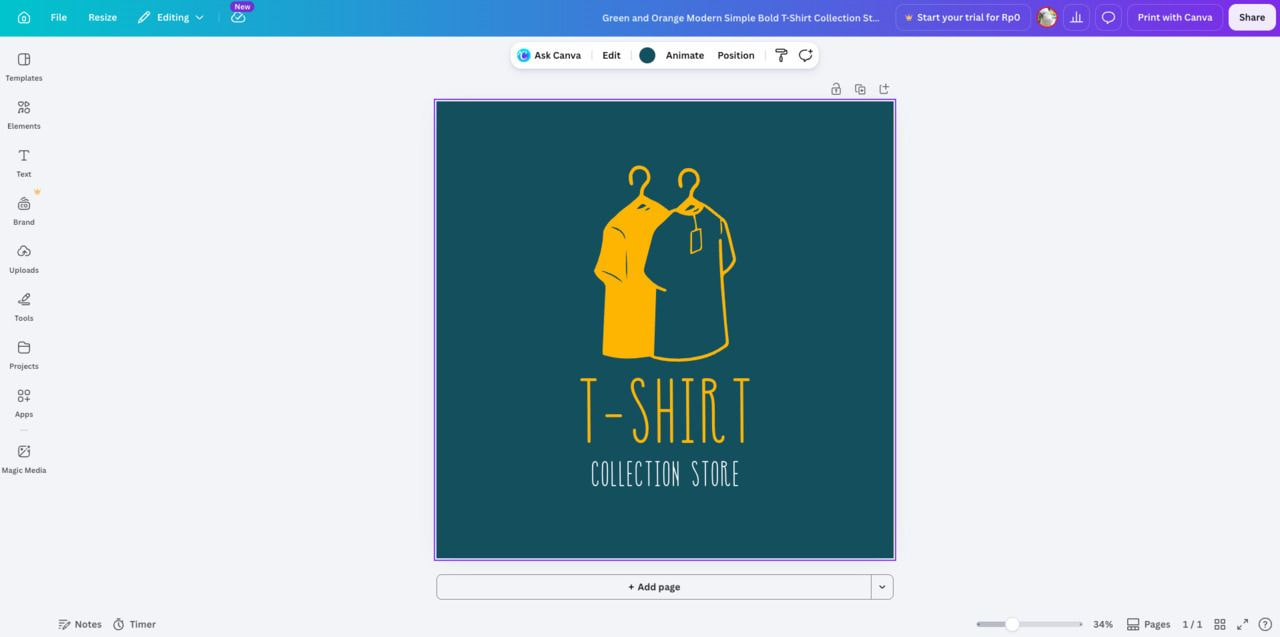Viewport: 1280px width, 637px height.
Task: Open the user profile avatar
Action: pos(1047,17)
